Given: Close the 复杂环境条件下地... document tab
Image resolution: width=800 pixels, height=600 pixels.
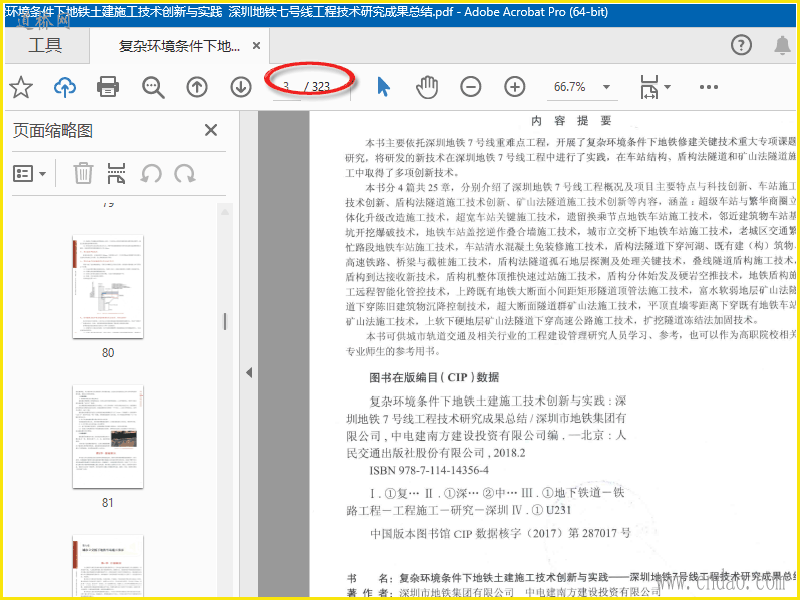Looking at the screenshot, I should pos(257,46).
